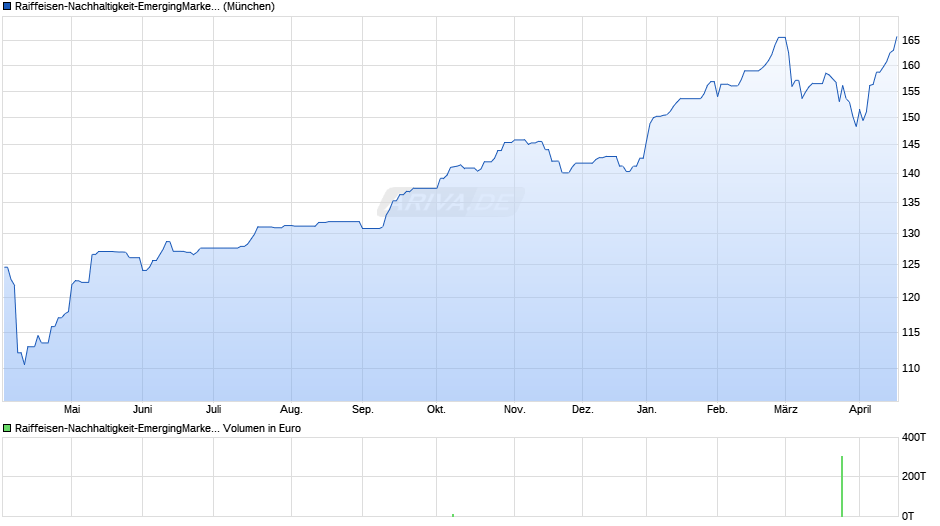Click the 'Aug.' month label

point(291,409)
